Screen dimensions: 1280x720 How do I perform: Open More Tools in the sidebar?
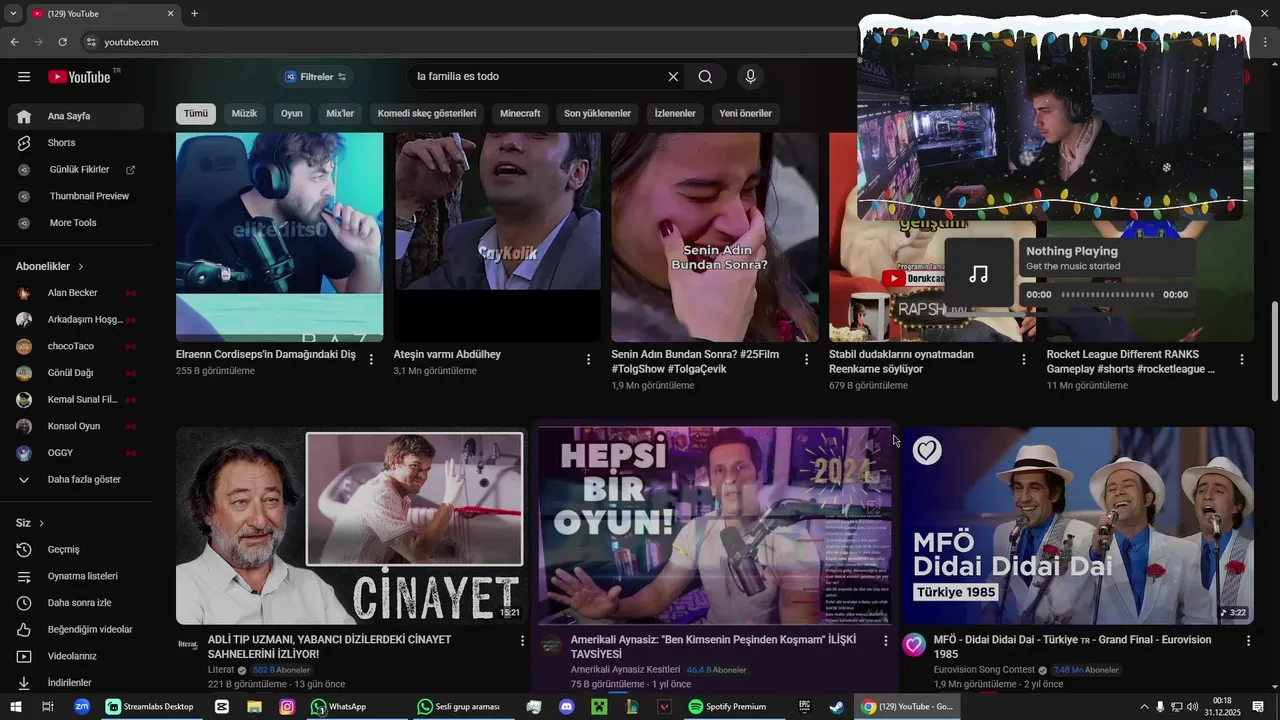76,223
